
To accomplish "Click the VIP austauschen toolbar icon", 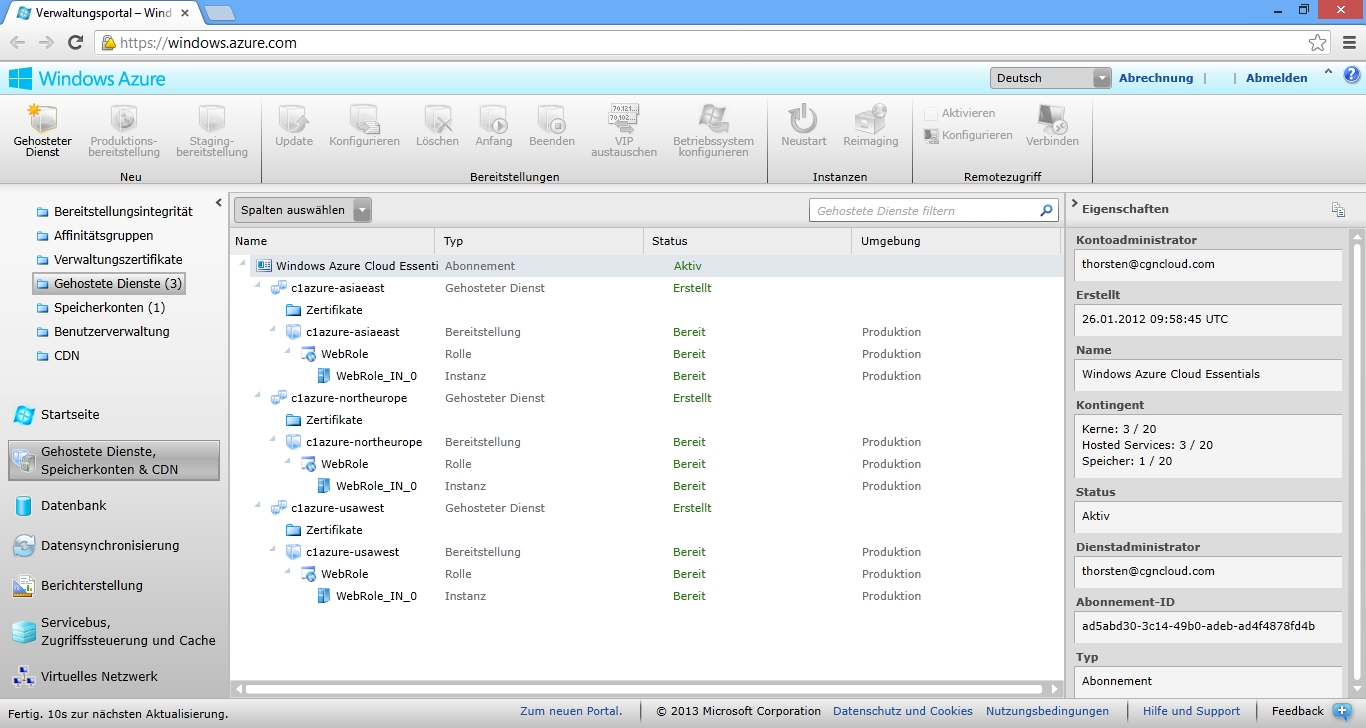I will tap(624, 118).
